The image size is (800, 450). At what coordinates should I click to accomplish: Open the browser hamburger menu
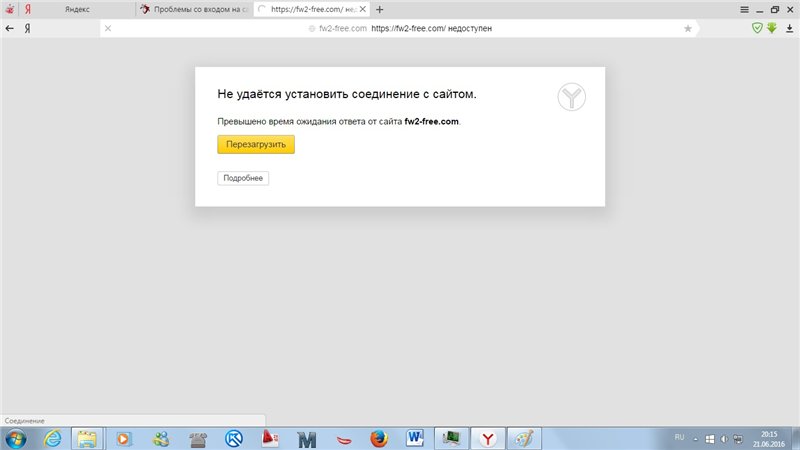(744, 9)
